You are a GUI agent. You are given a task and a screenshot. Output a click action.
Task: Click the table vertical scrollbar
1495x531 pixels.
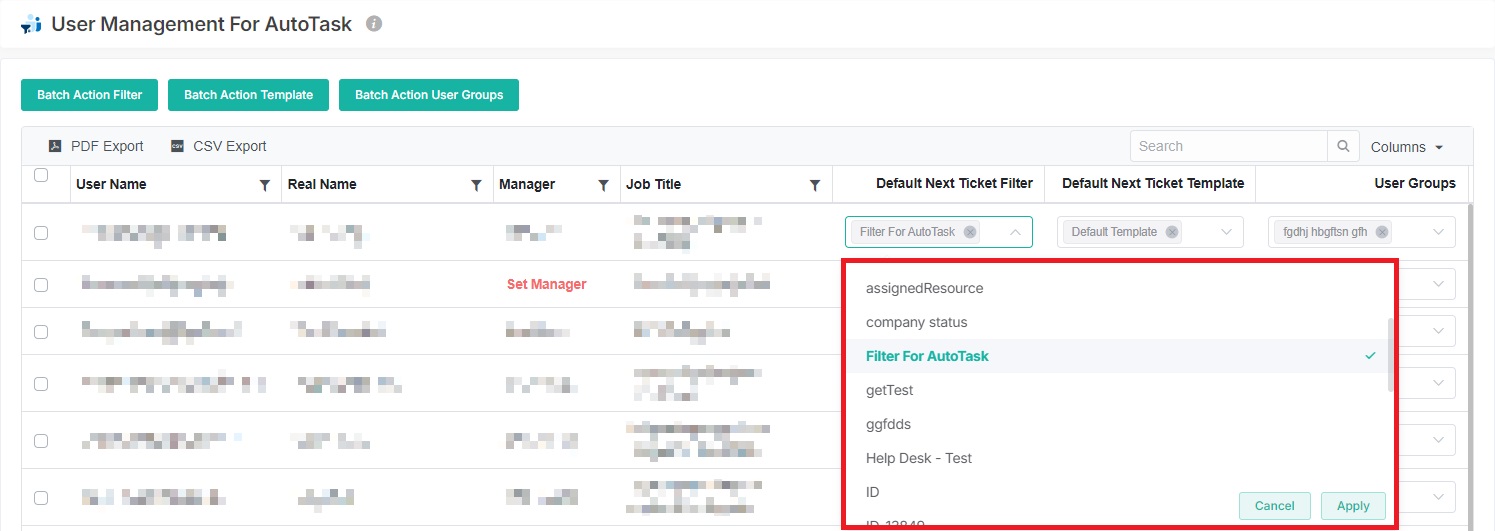tap(1471, 367)
